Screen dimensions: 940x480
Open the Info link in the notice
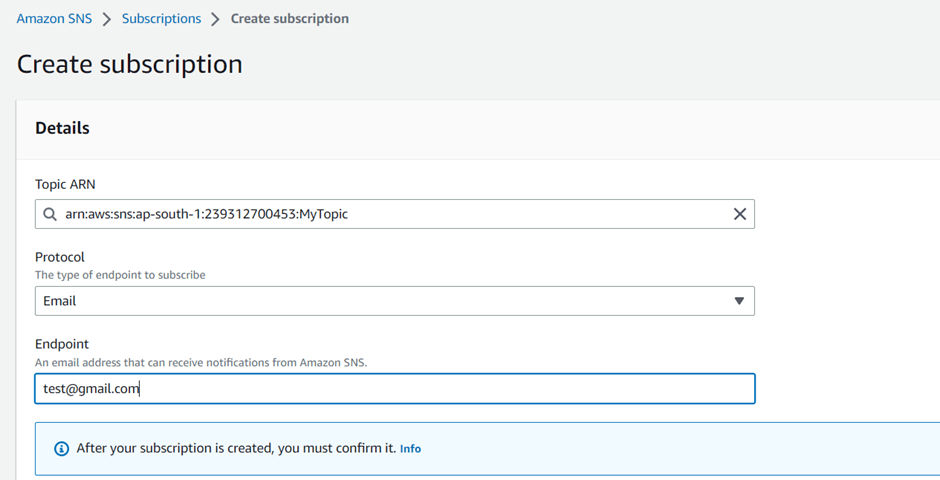[x=410, y=449]
